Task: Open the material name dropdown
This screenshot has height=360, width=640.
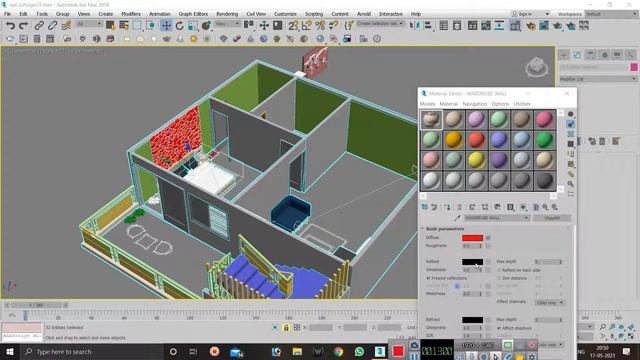Action: pyautogui.click(x=496, y=218)
